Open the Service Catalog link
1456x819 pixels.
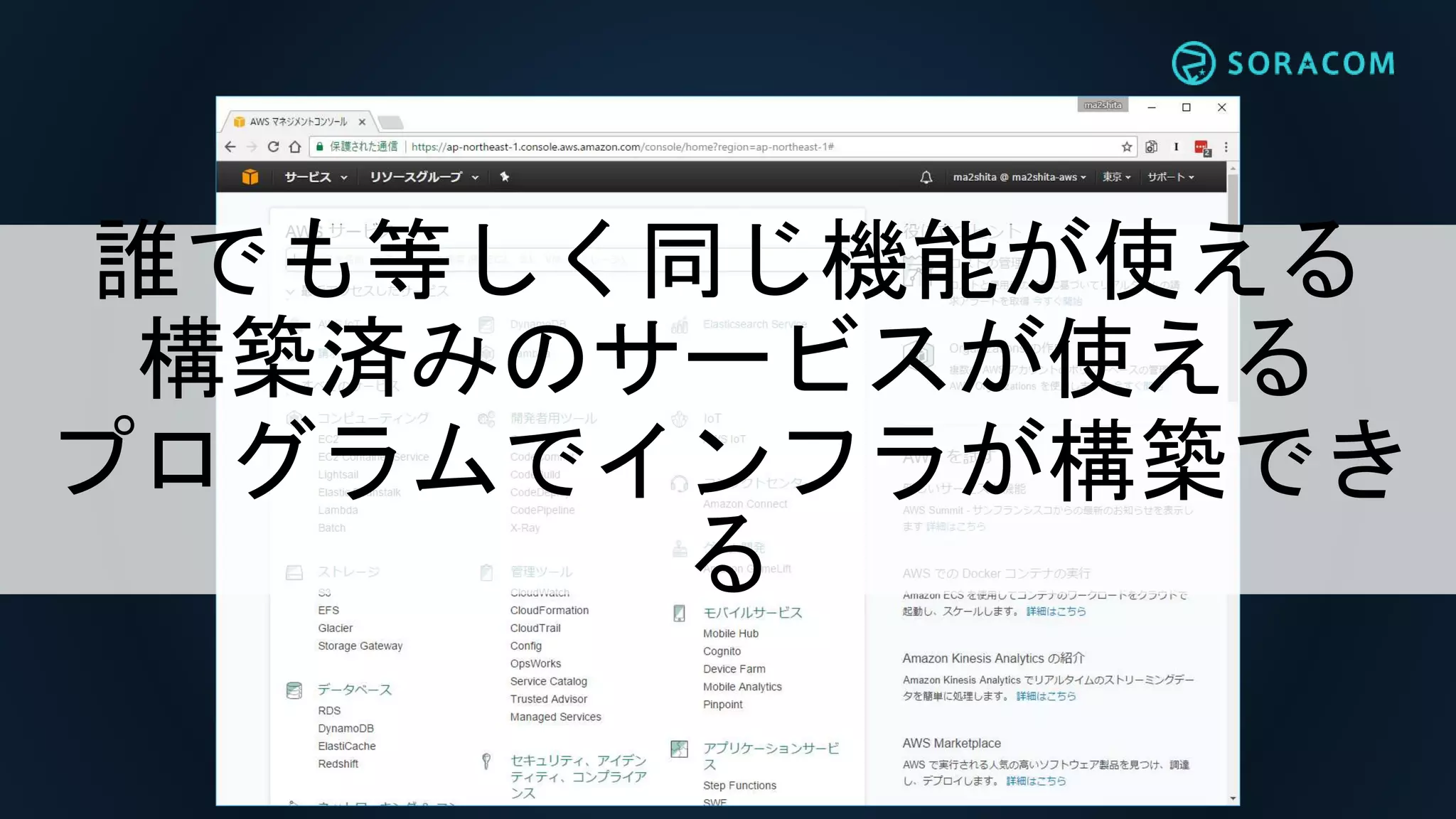[548, 682]
